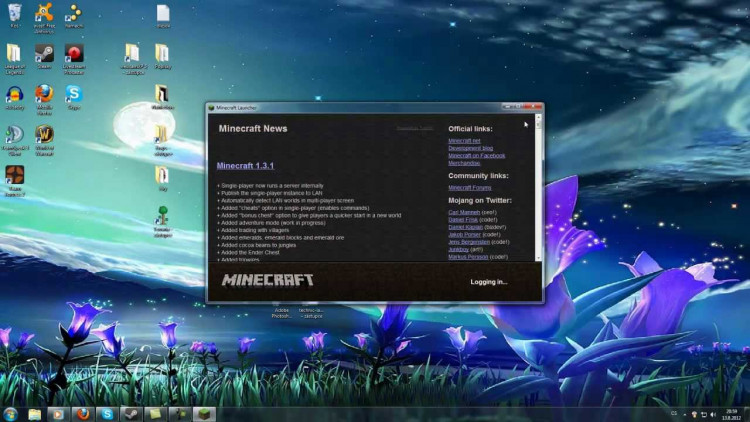Click the language indicator in system tray
This screenshot has width=750, height=422.
coord(674,413)
